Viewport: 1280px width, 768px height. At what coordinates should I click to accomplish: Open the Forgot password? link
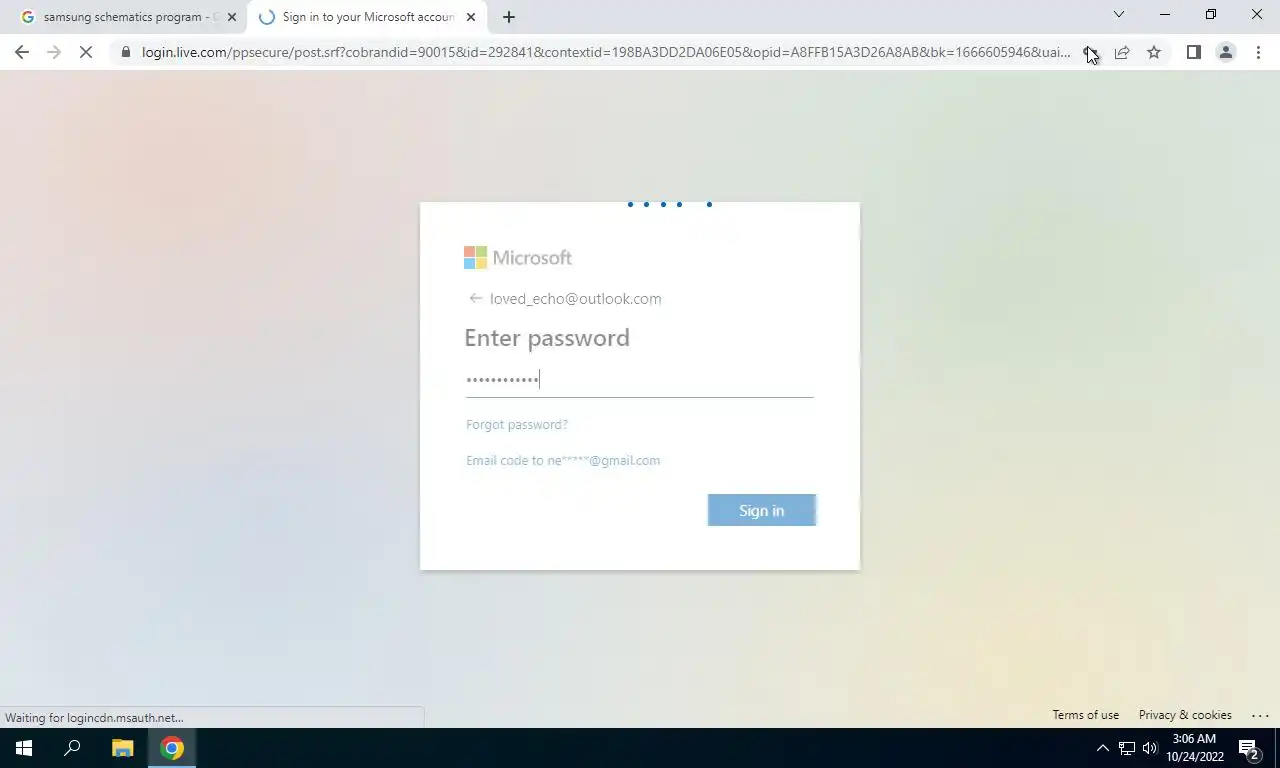tap(517, 424)
